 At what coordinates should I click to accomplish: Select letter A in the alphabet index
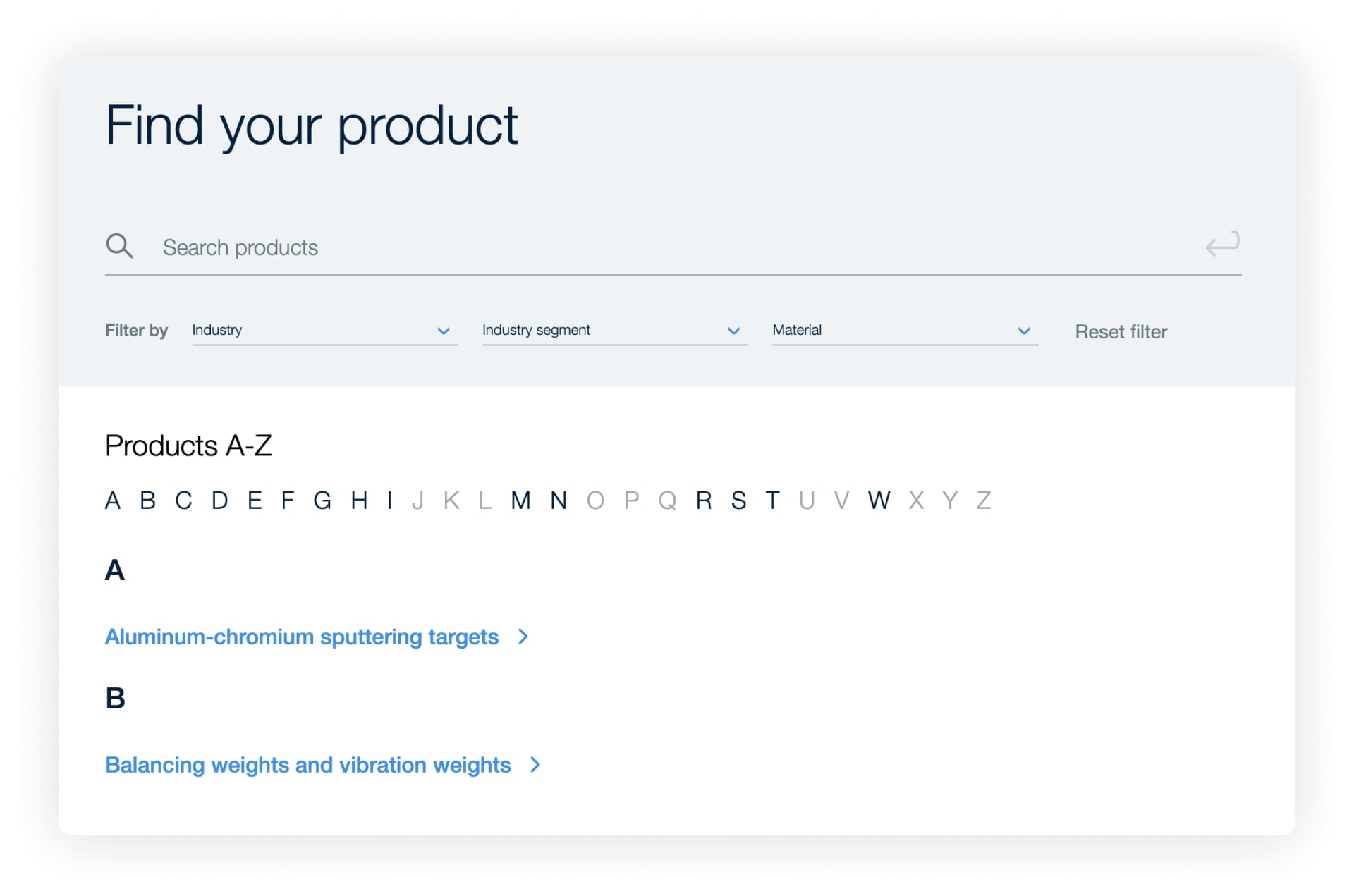(114, 501)
